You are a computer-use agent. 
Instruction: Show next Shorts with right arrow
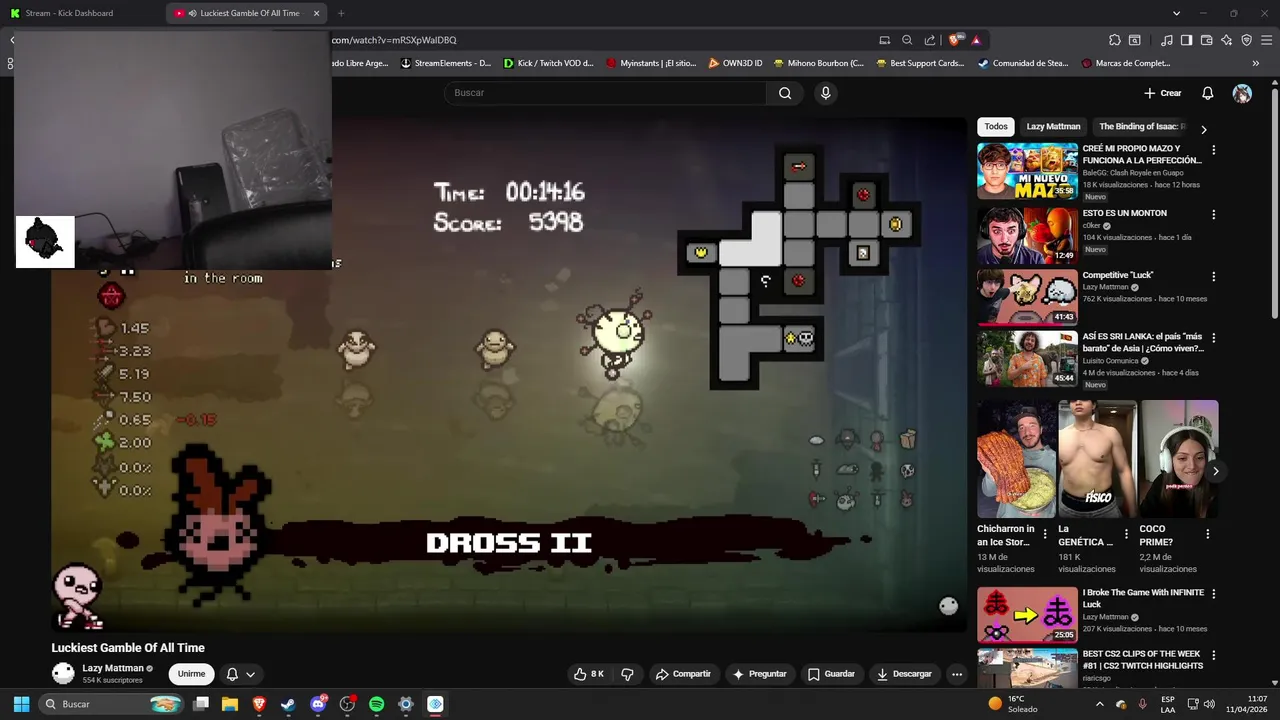tap(1215, 471)
